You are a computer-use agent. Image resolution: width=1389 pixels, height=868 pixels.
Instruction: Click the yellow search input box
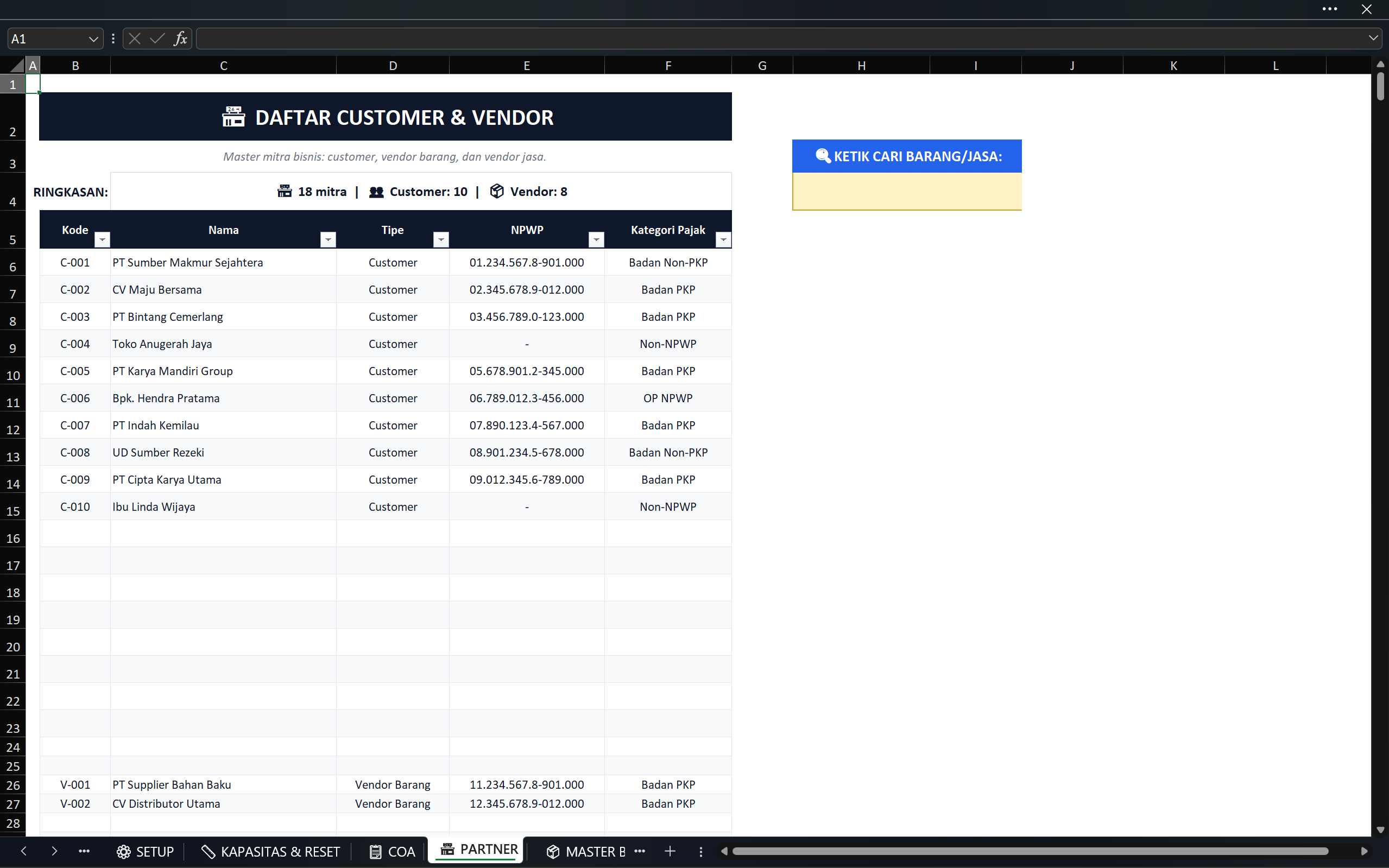click(907, 191)
